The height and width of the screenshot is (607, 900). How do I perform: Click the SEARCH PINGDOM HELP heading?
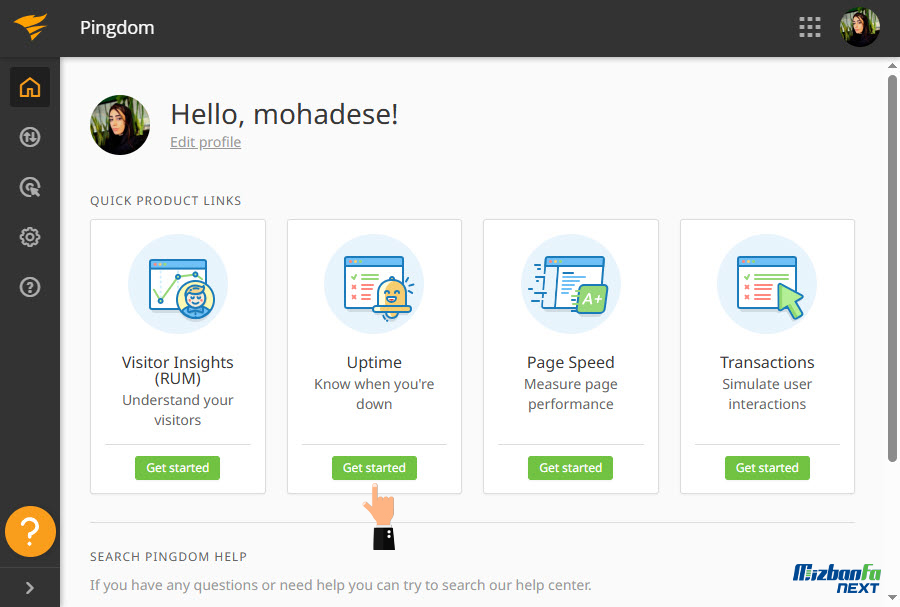168,557
